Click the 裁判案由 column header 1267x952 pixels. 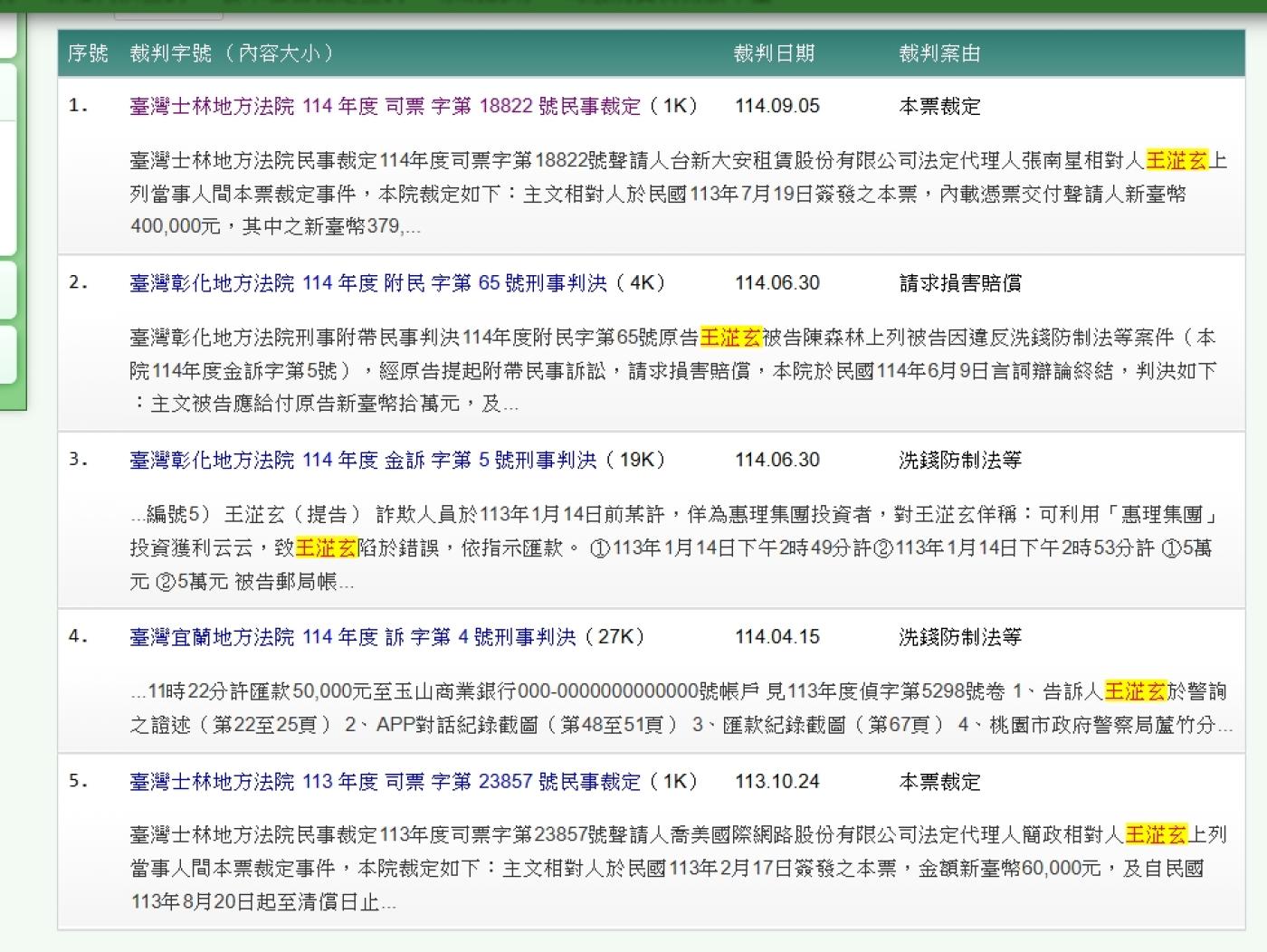pyautogui.click(x=939, y=53)
